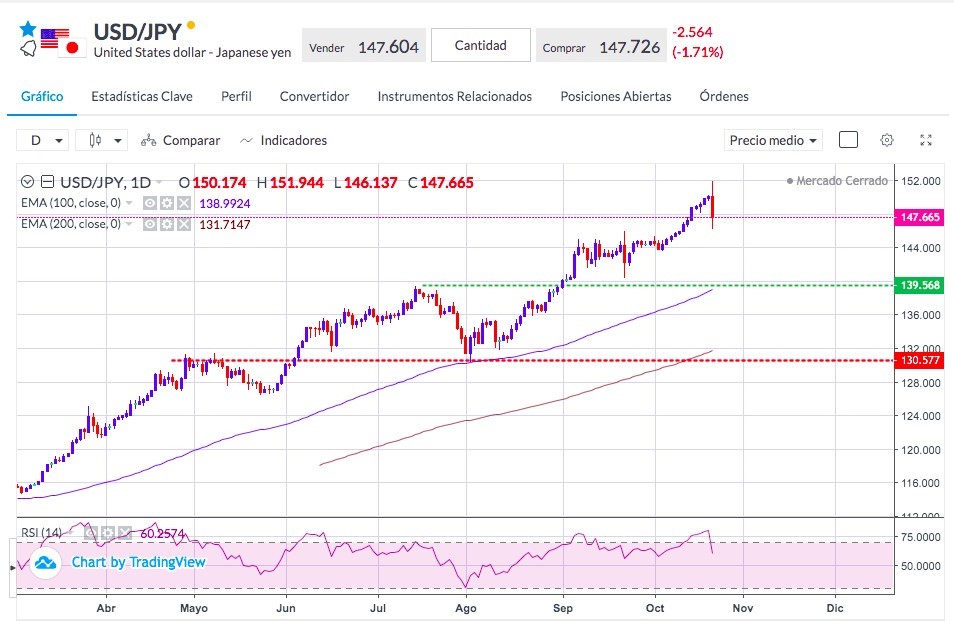Viewport: 954px width, 621px height.
Task: Click the EMA 100 value 138.9924
Action: (225, 204)
